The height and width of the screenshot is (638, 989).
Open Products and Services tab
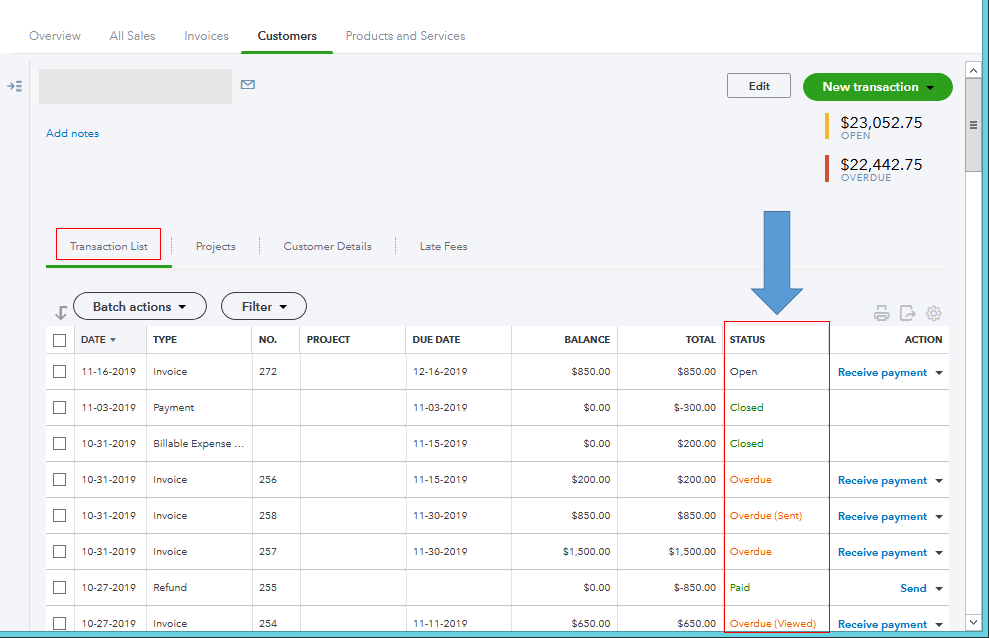point(405,36)
